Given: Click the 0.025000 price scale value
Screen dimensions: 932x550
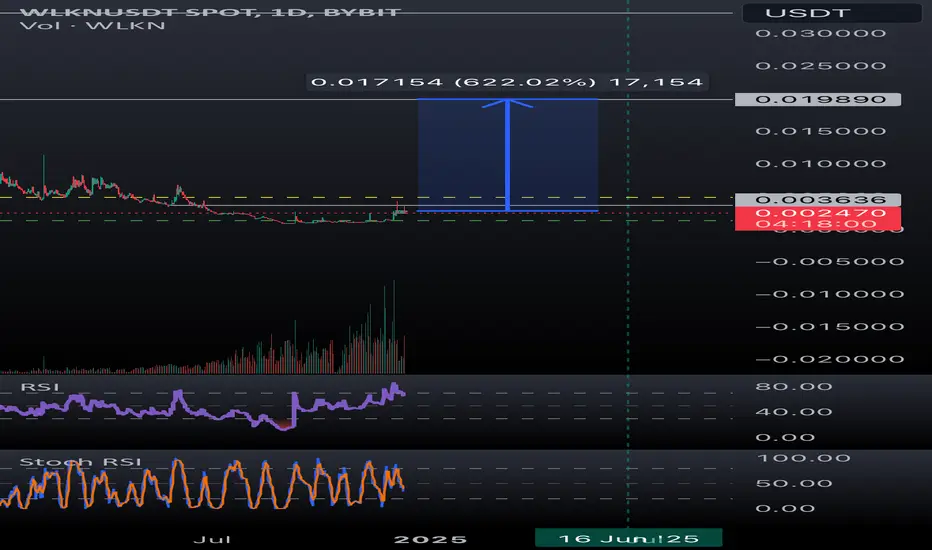Looking at the screenshot, I should click(x=821, y=66).
